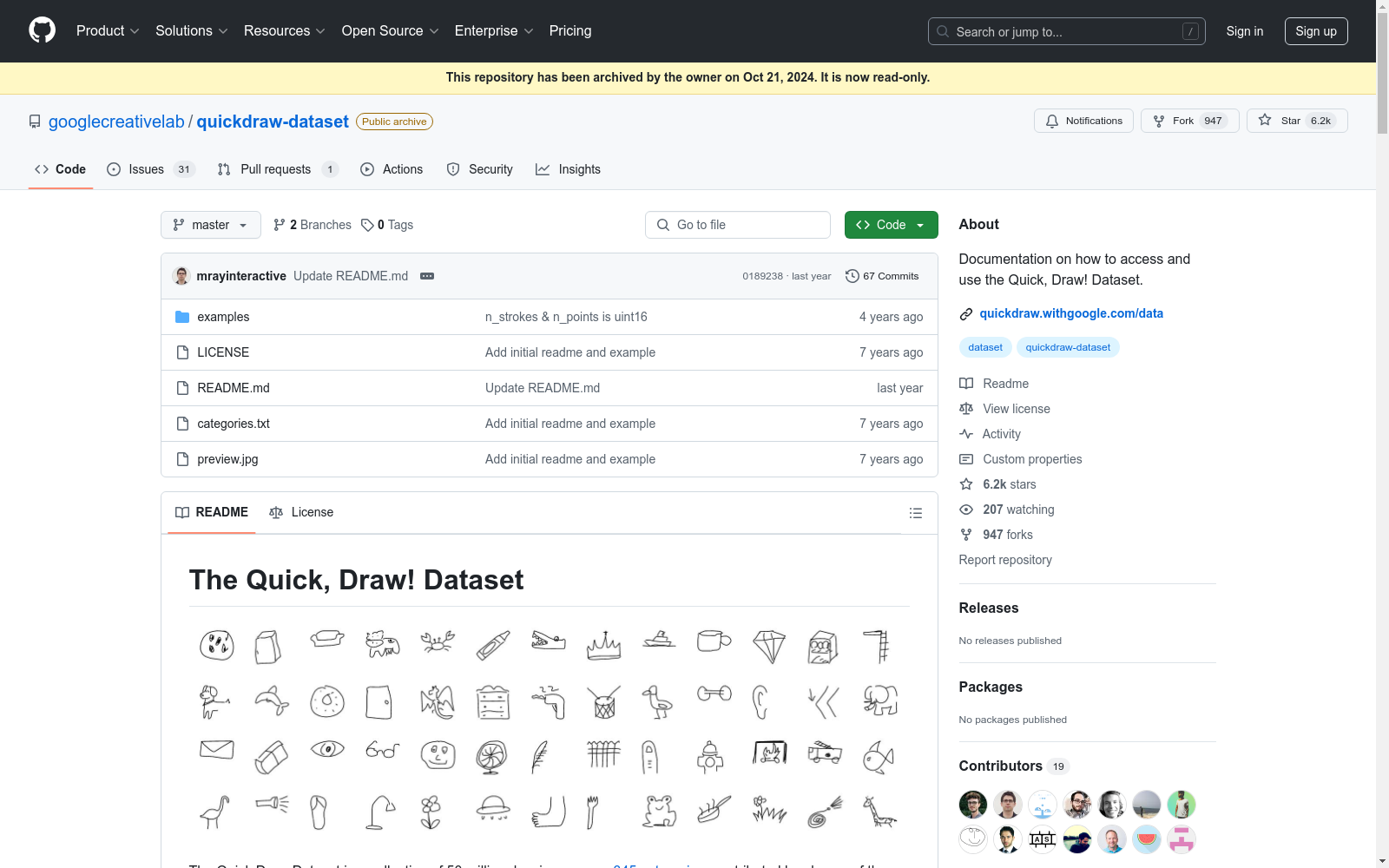
Task: Click the Custom properties note icon
Action: pos(966,459)
